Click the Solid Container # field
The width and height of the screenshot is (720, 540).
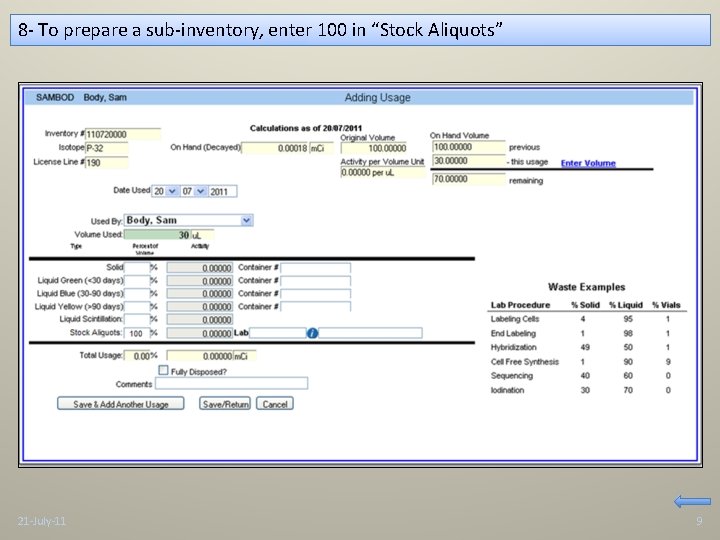315,267
